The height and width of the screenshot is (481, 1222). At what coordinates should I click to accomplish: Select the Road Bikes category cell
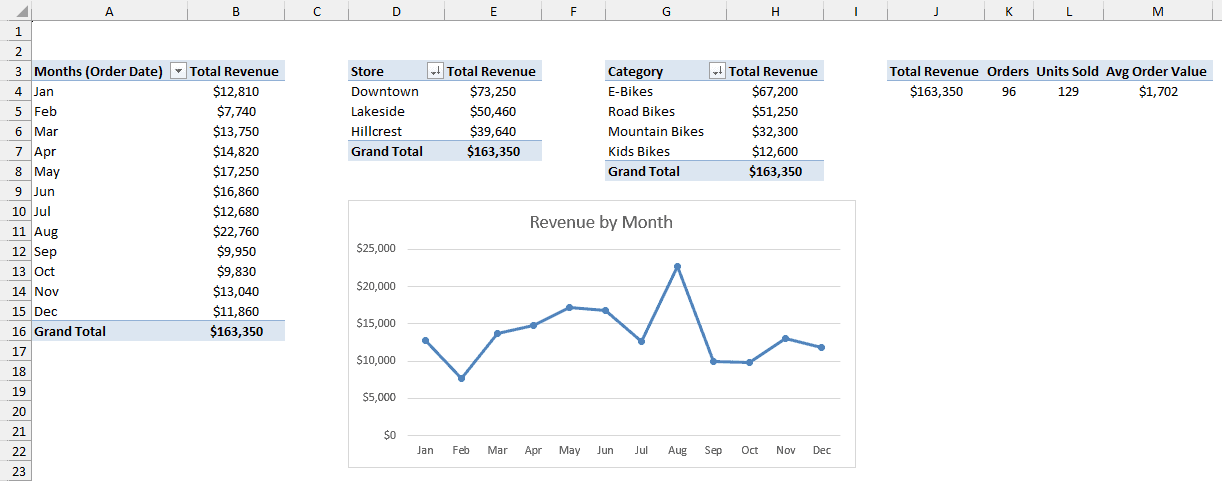[x=666, y=111]
